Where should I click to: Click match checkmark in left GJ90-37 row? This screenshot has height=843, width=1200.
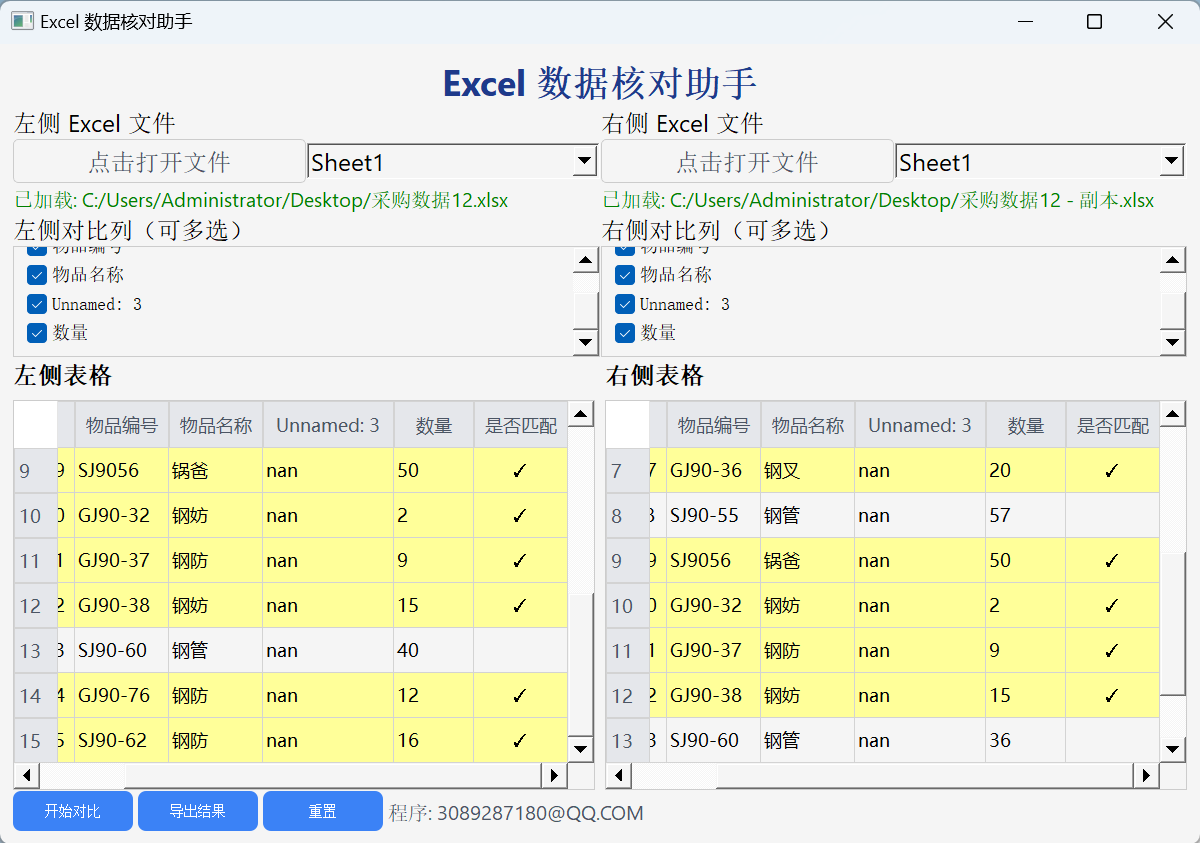click(x=519, y=561)
